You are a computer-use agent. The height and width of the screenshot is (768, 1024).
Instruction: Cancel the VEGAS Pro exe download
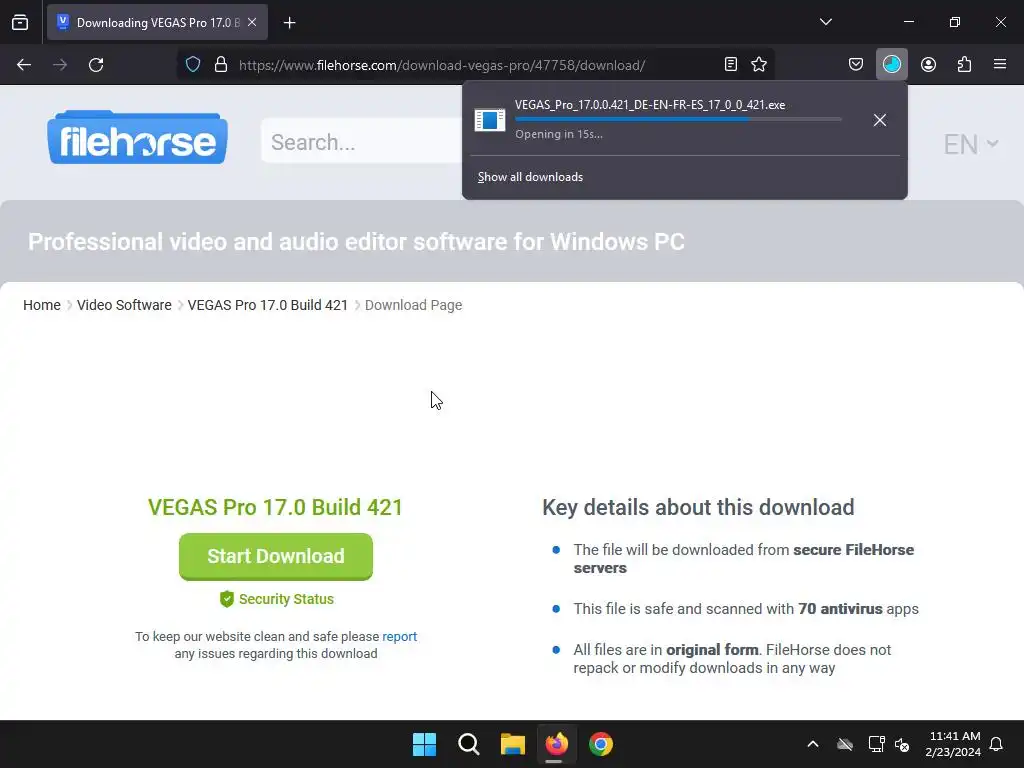pyautogui.click(x=880, y=120)
